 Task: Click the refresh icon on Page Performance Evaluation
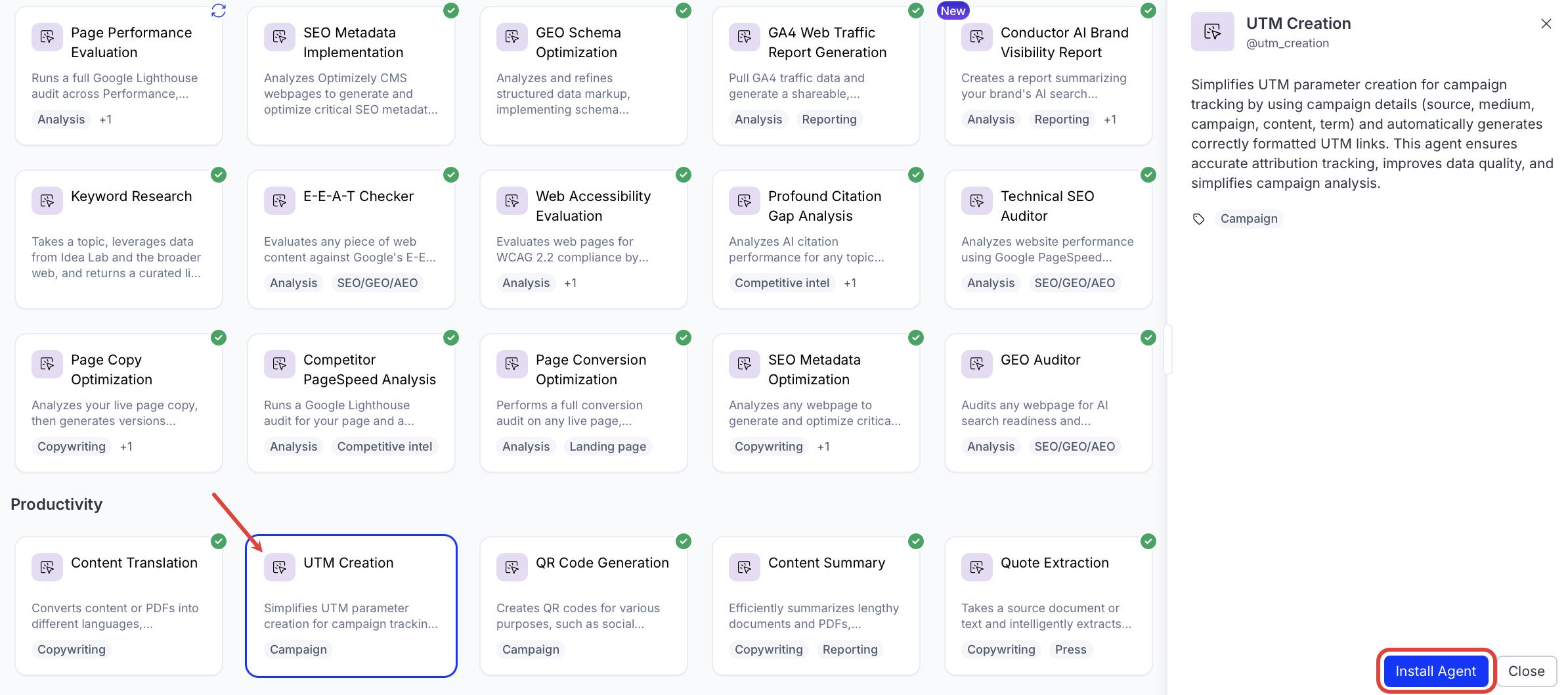click(219, 11)
